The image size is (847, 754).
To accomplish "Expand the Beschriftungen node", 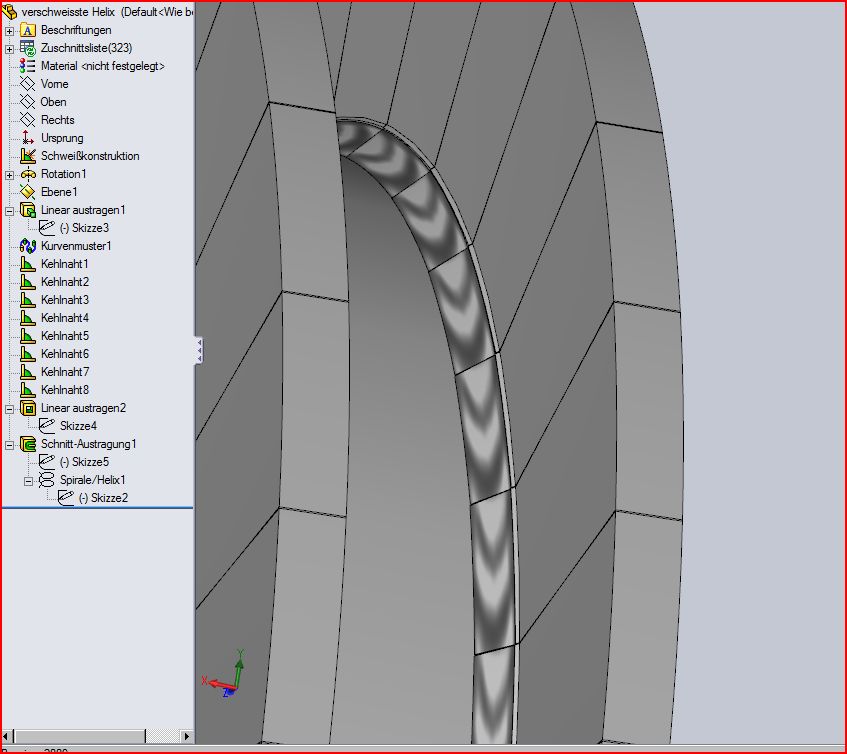I will point(9,31).
